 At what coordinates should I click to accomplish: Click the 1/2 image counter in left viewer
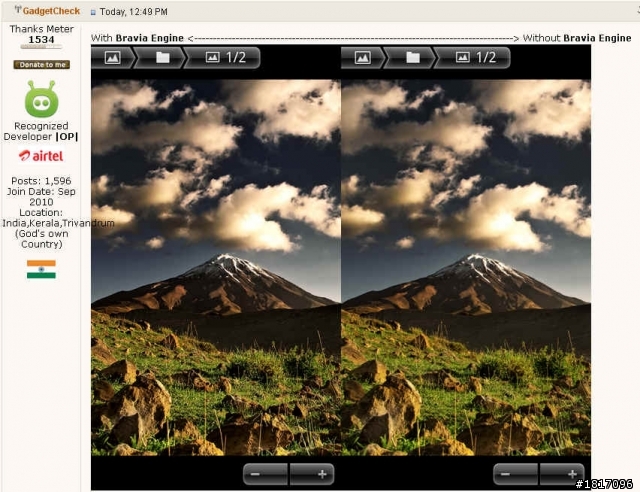pyautogui.click(x=224, y=58)
